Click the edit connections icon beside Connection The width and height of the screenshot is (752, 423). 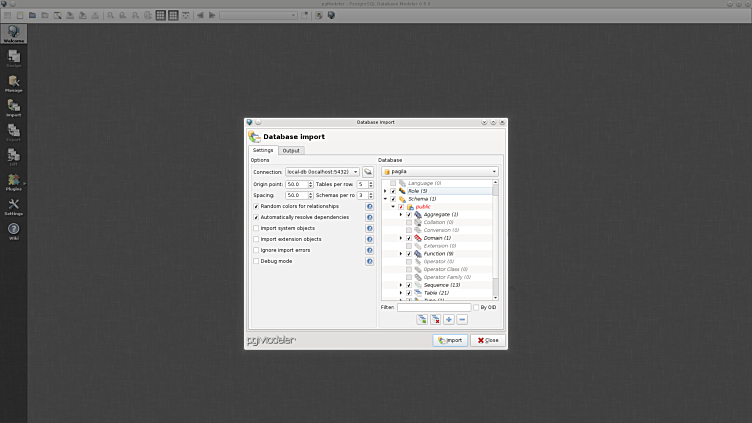(x=368, y=172)
